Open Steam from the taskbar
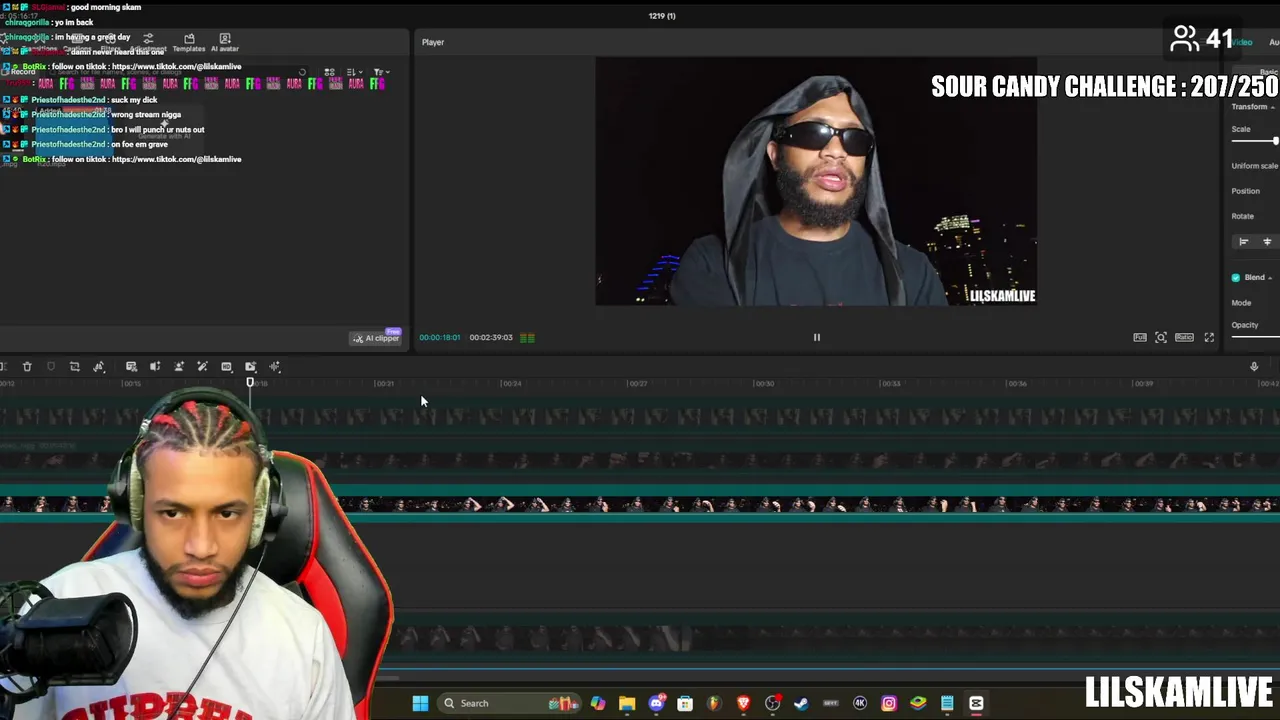The image size is (1280, 720). coord(801,703)
